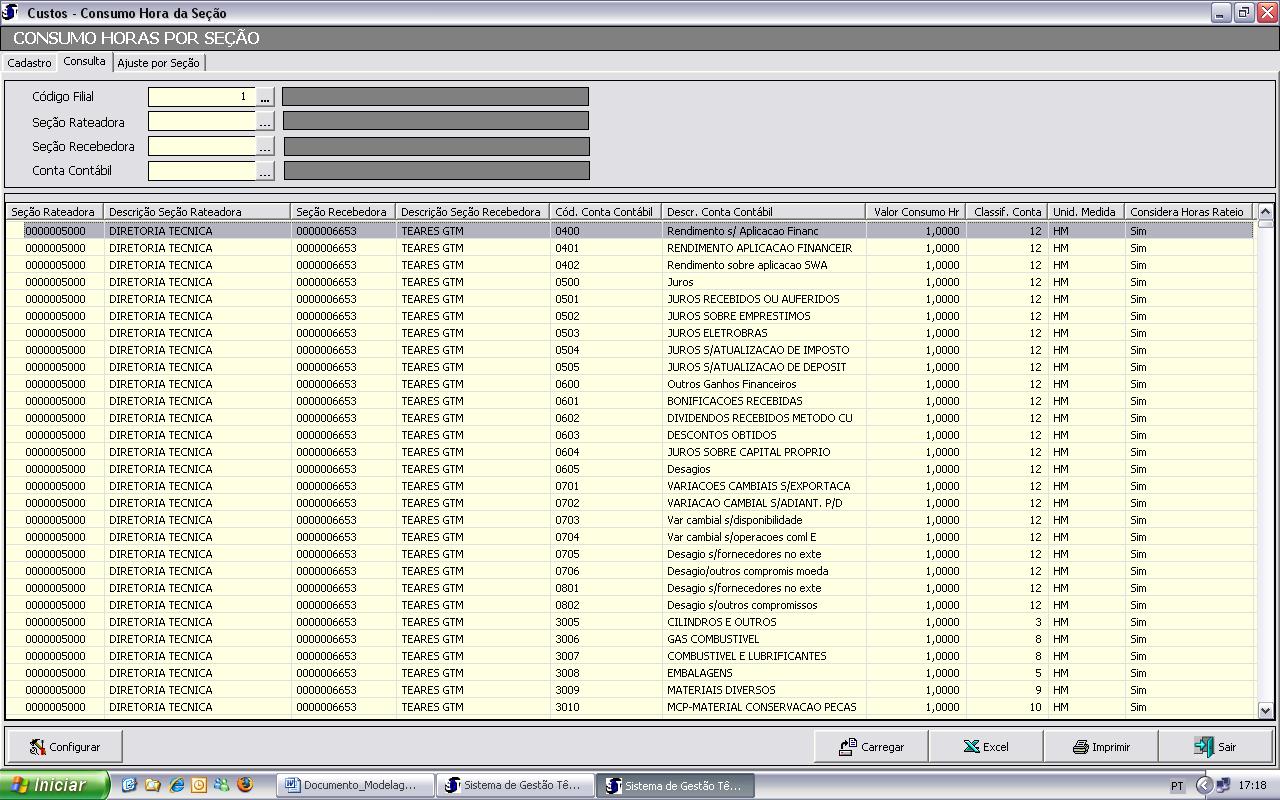Exit the screen with the Sair button
The height and width of the screenshot is (800, 1280).
pyautogui.click(x=1215, y=747)
